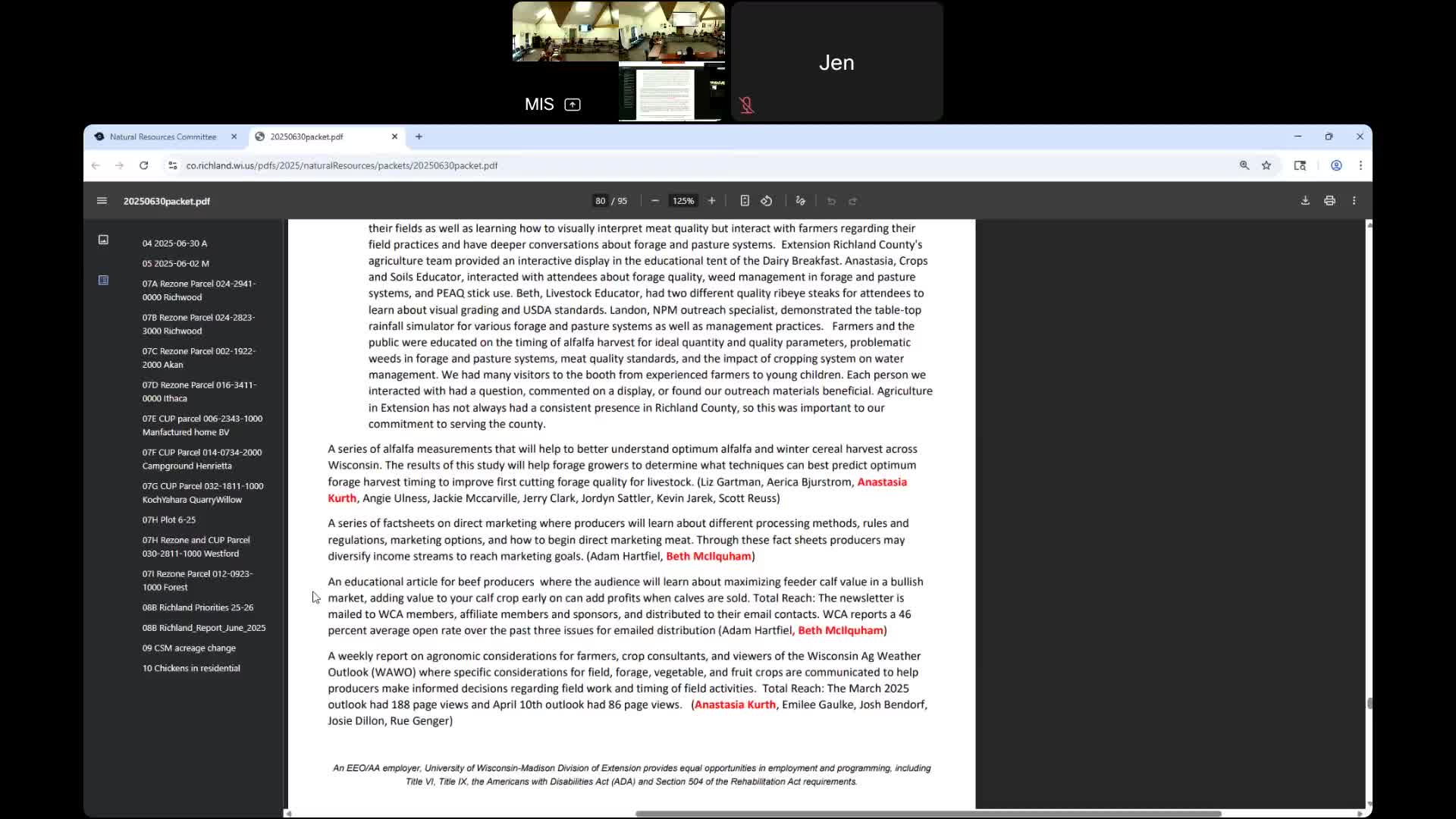Jump to 10 Chickens in residential bookmark
Viewport: 1456px width, 819px height.
point(191,668)
